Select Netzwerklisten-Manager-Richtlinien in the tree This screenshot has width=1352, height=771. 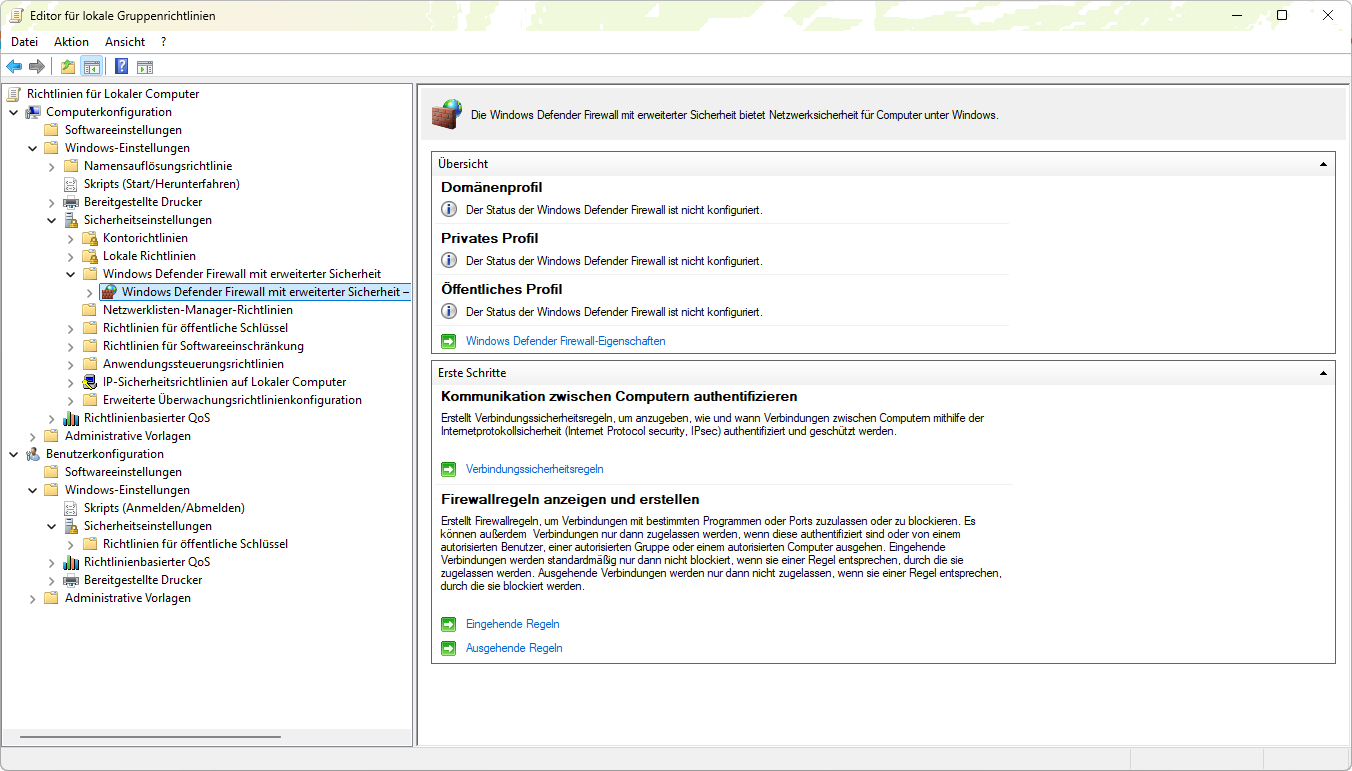[197, 310]
